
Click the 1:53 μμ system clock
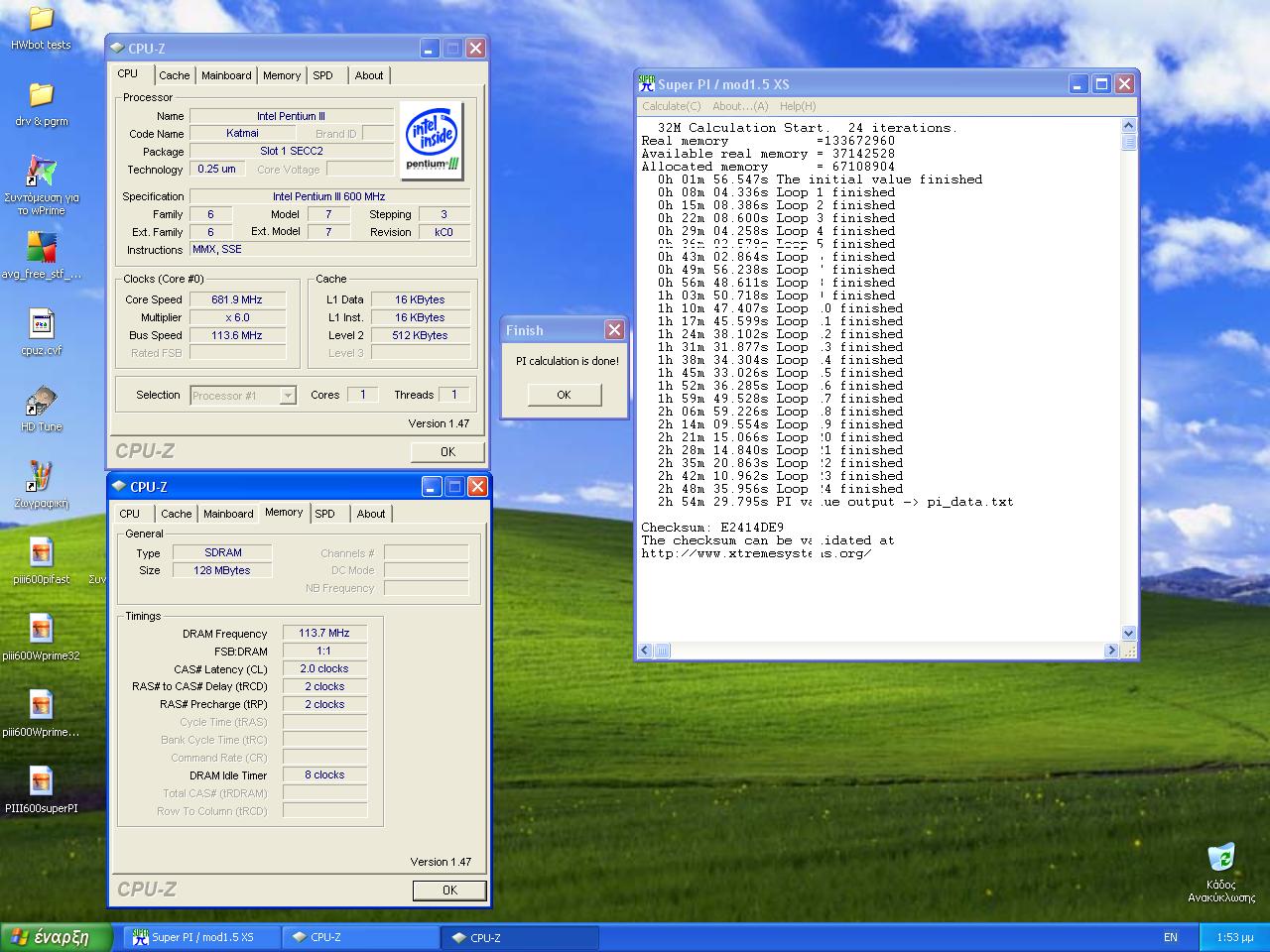point(1234,937)
